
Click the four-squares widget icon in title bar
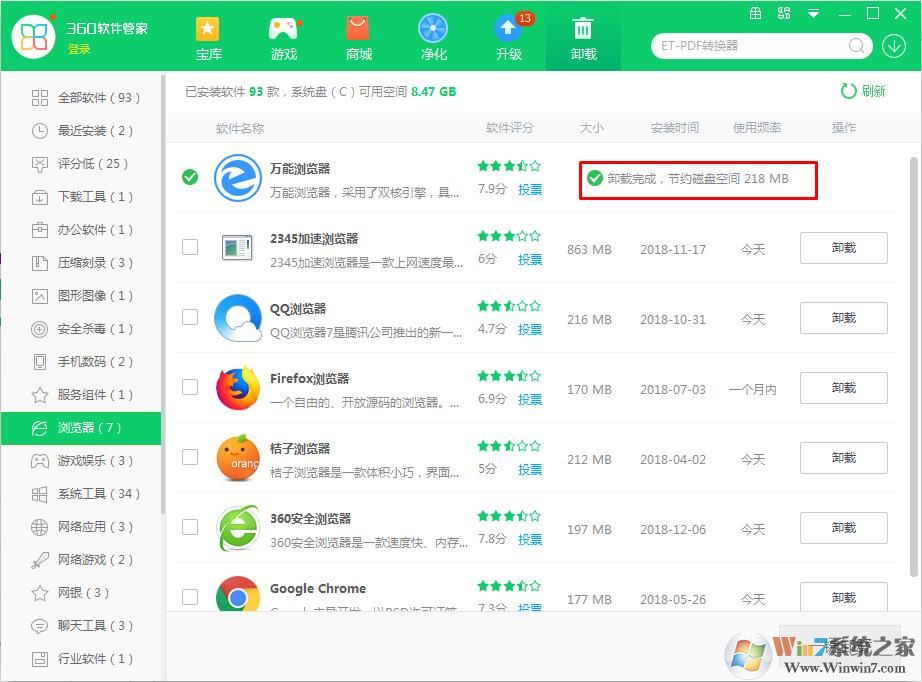[x=784, y=13]
